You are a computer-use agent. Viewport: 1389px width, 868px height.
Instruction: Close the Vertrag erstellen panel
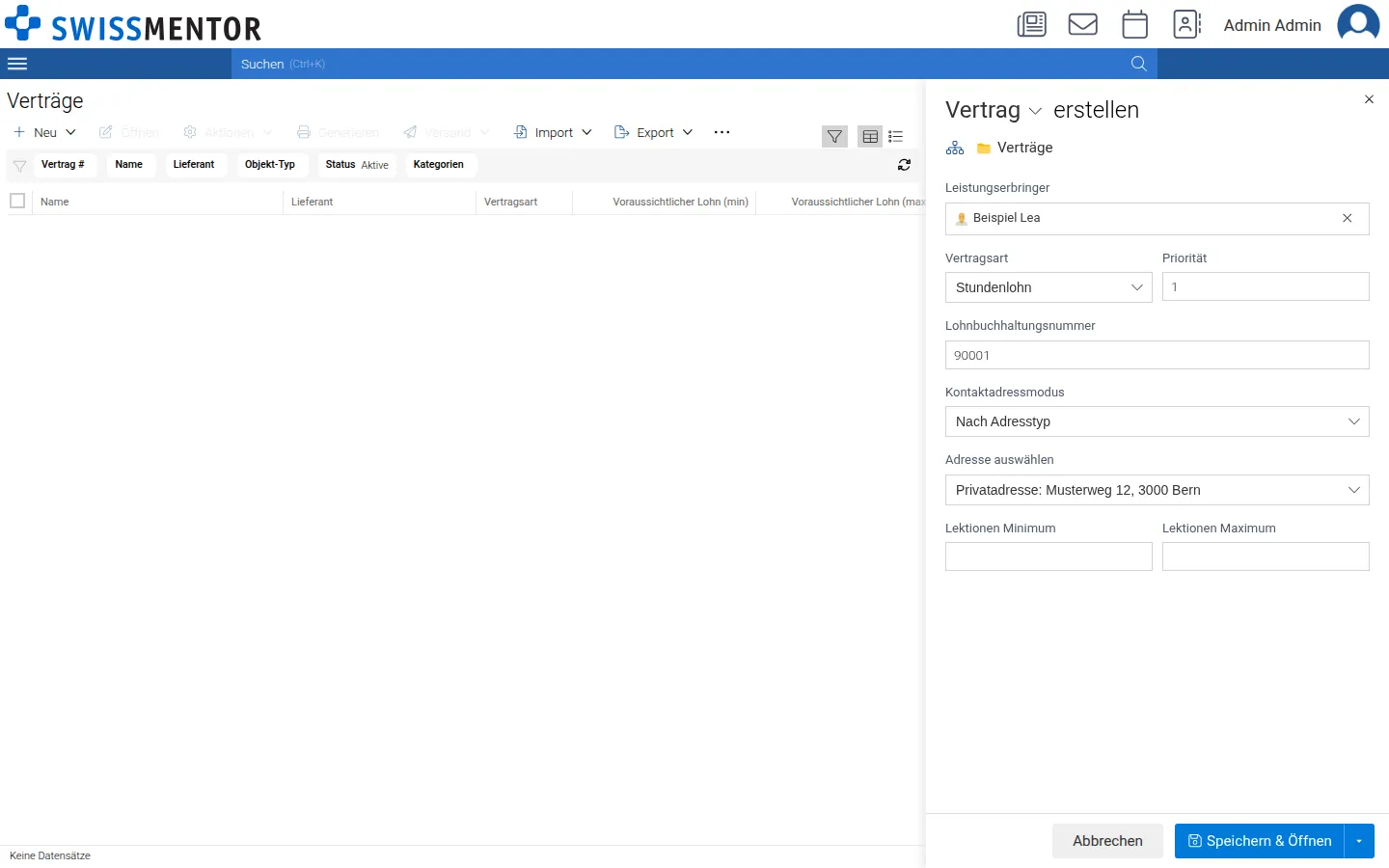(1369, 99)
